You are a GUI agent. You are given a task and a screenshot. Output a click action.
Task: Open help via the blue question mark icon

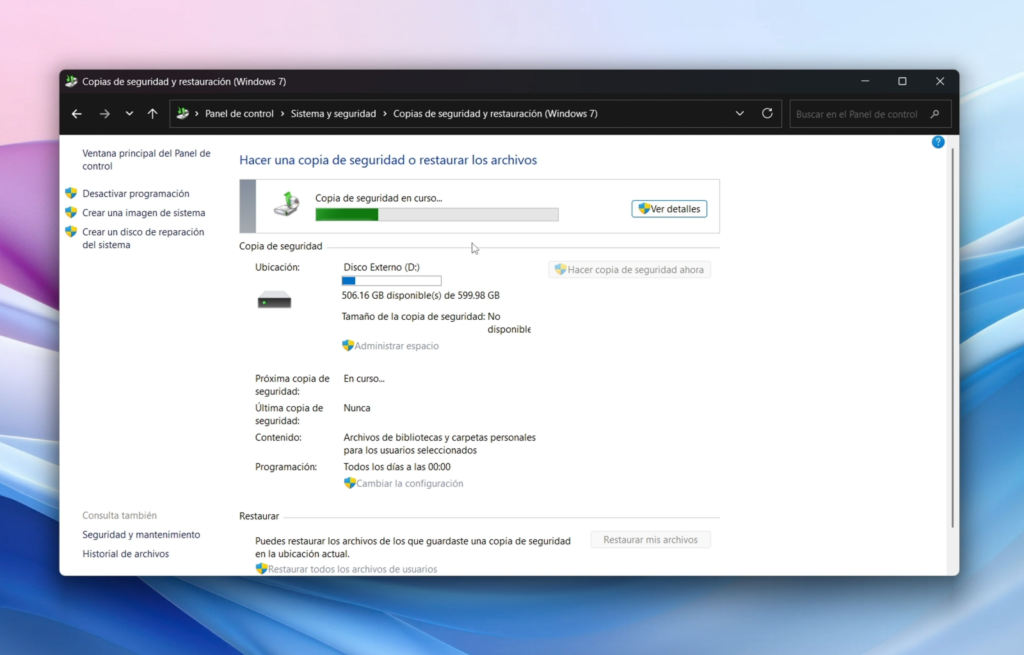click(937, 142)
